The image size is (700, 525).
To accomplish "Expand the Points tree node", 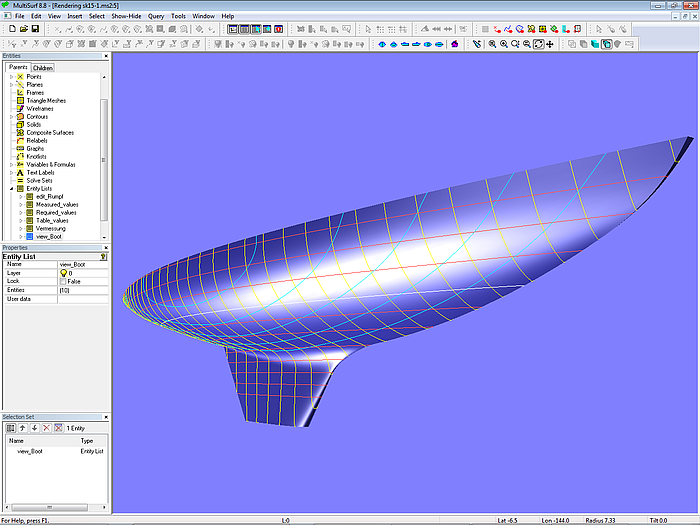I will pos(11,77).
